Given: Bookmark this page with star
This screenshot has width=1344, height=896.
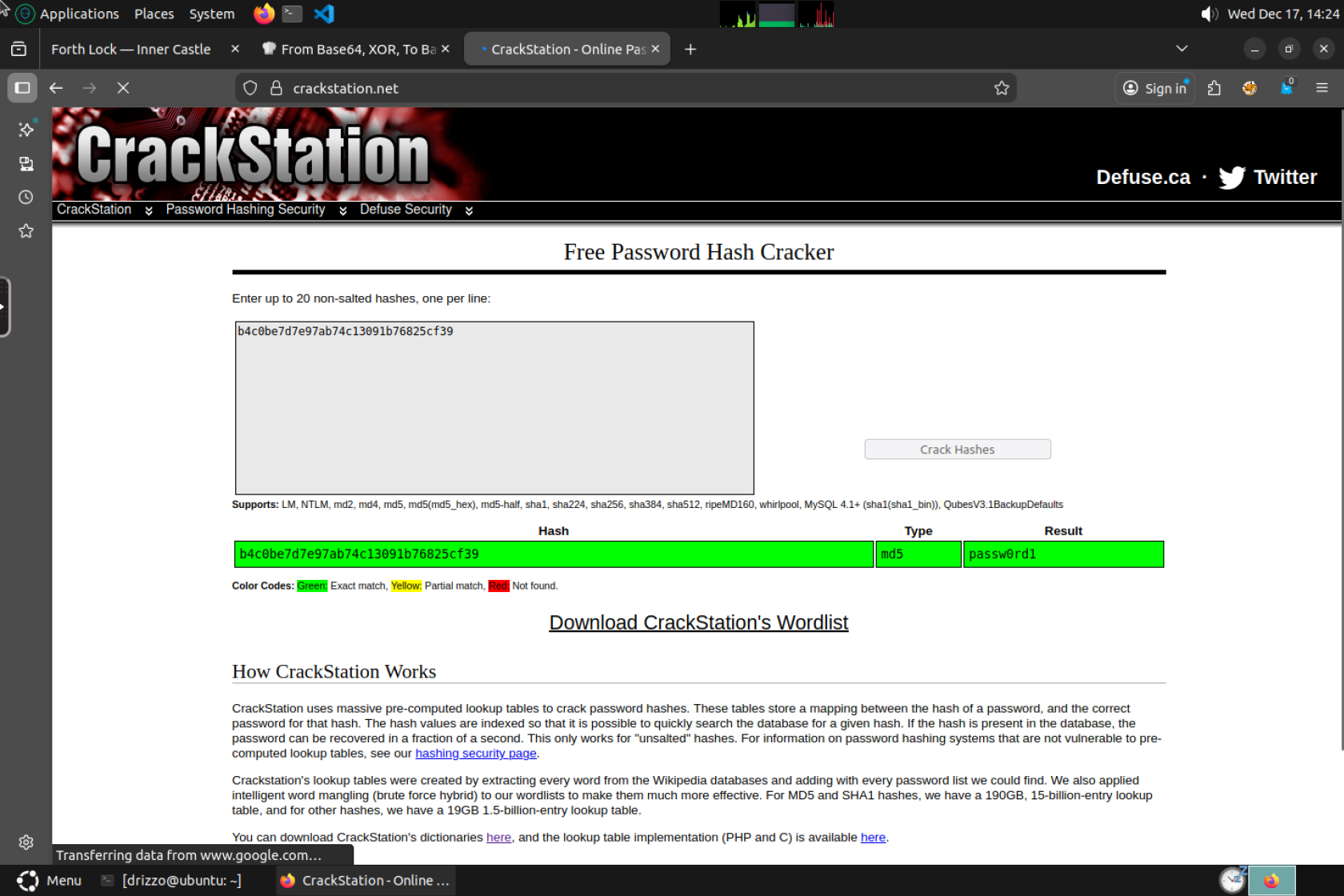Looking at the screenshot, I should click(1002, 88).
